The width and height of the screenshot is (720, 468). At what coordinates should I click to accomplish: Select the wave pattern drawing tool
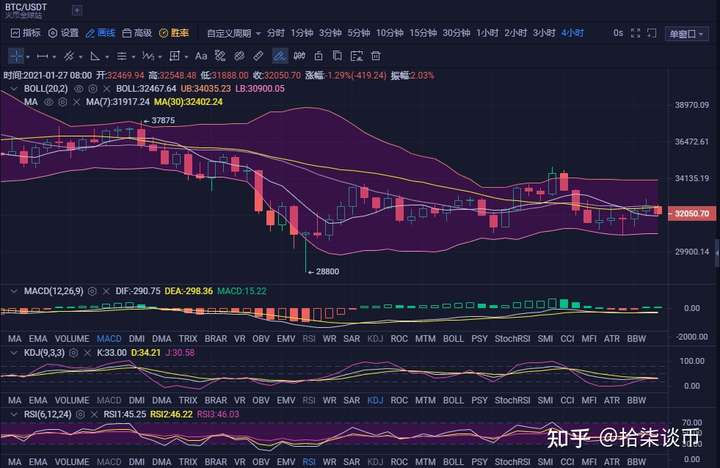[x=148, y=56]
